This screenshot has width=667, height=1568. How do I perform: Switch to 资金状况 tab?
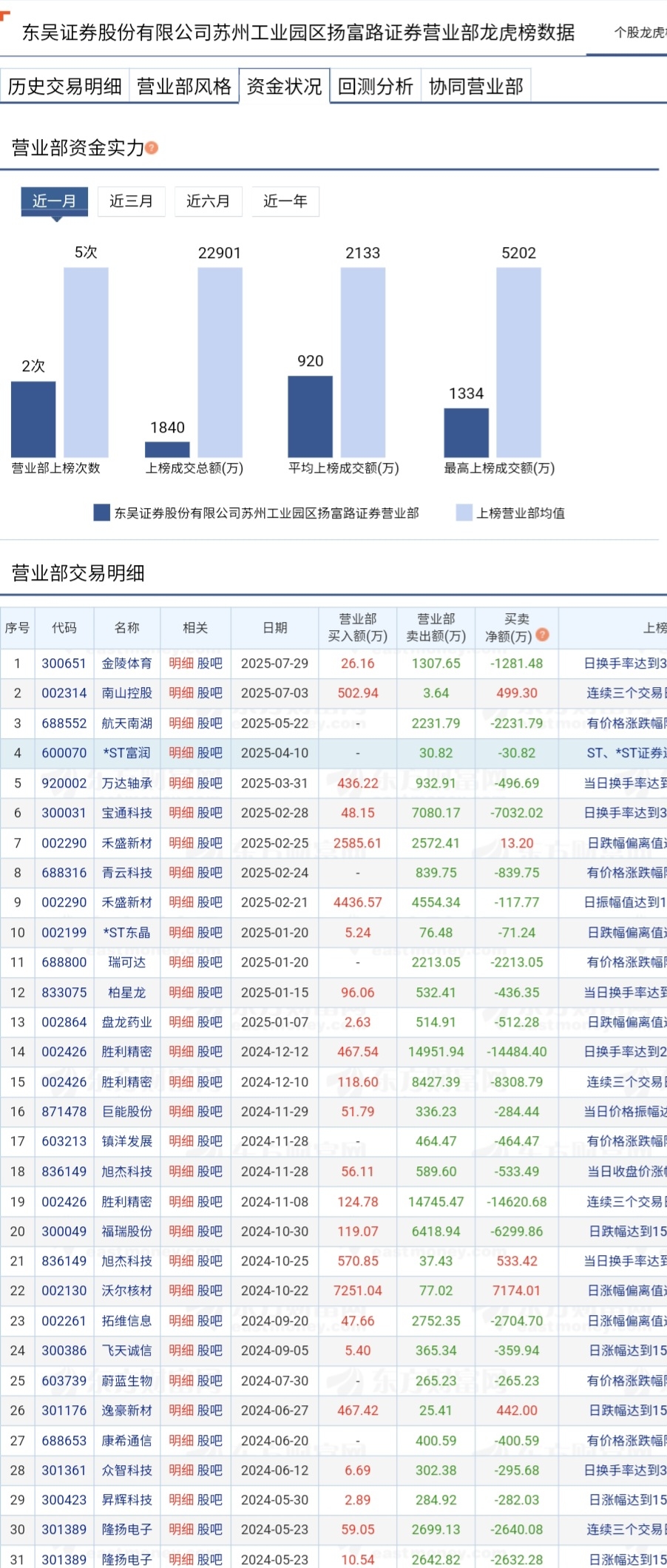[284, 87]
